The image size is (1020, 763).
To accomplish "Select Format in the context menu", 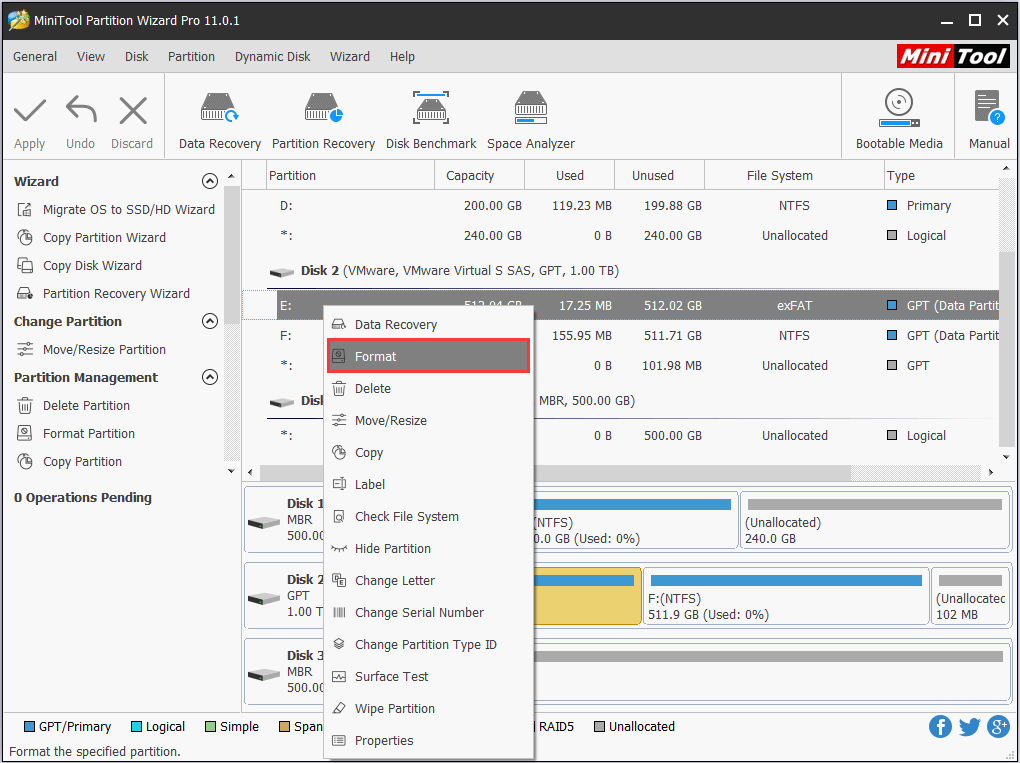I will tap(428, 356).
